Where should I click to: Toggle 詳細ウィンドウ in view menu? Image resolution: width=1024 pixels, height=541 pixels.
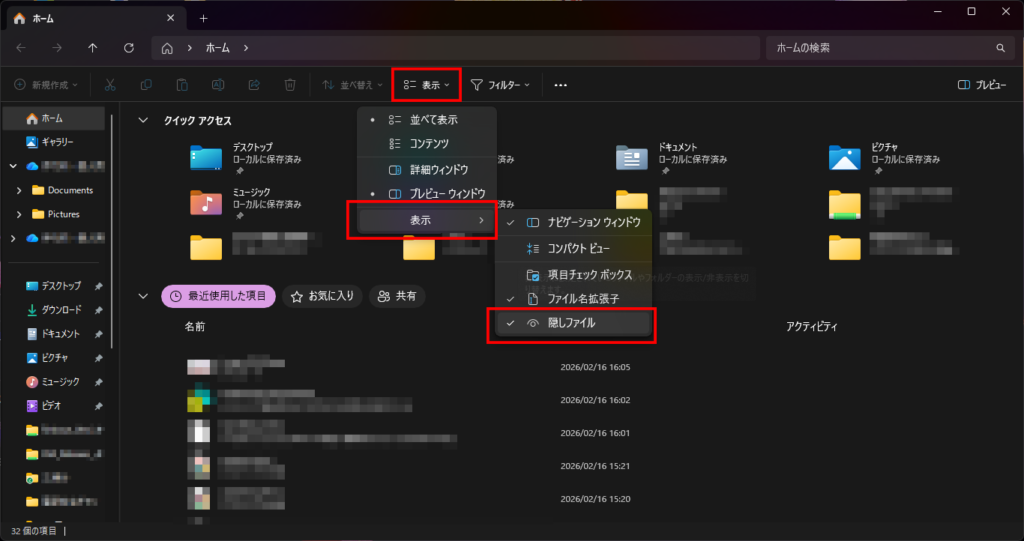pyautogui.click(x=427, y=170)
